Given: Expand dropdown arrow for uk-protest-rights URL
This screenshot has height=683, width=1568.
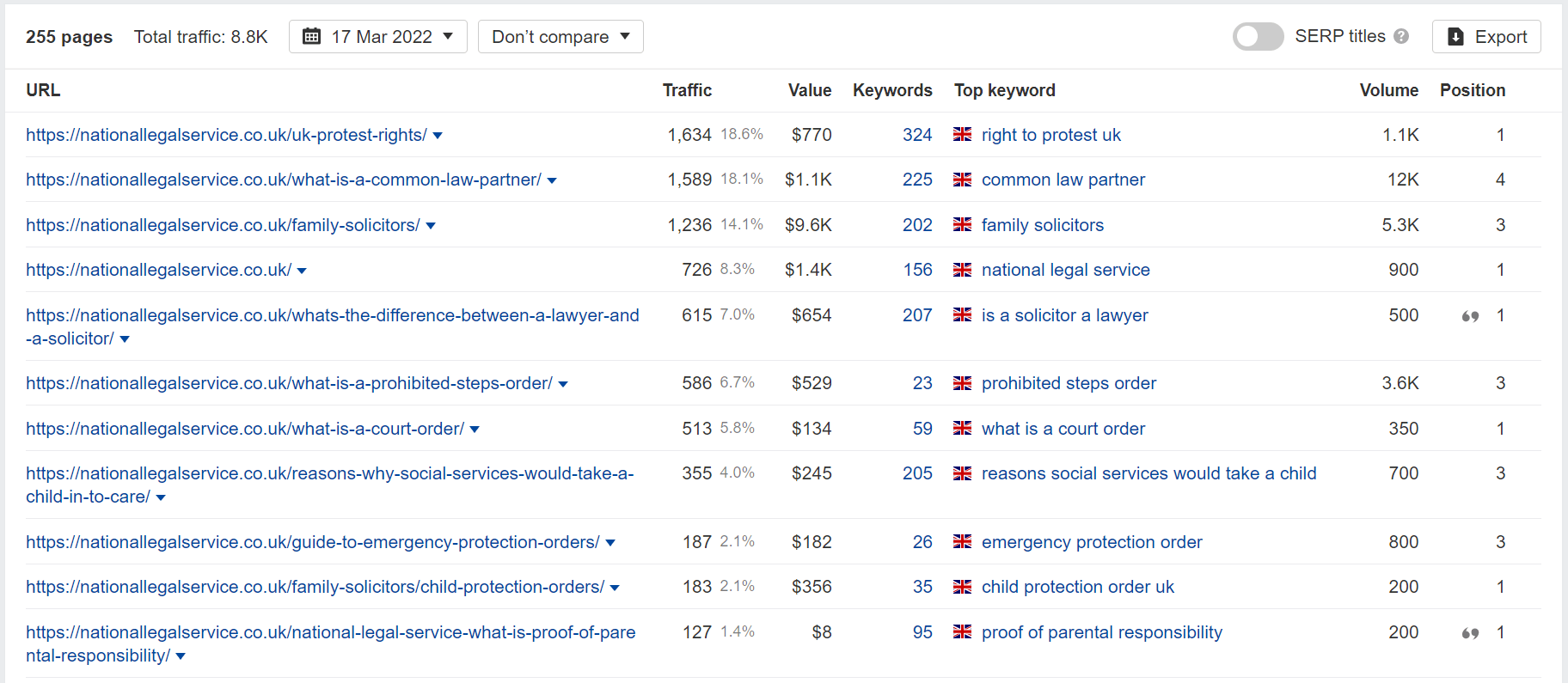Looking at the screenshot, I should [438, 136].
